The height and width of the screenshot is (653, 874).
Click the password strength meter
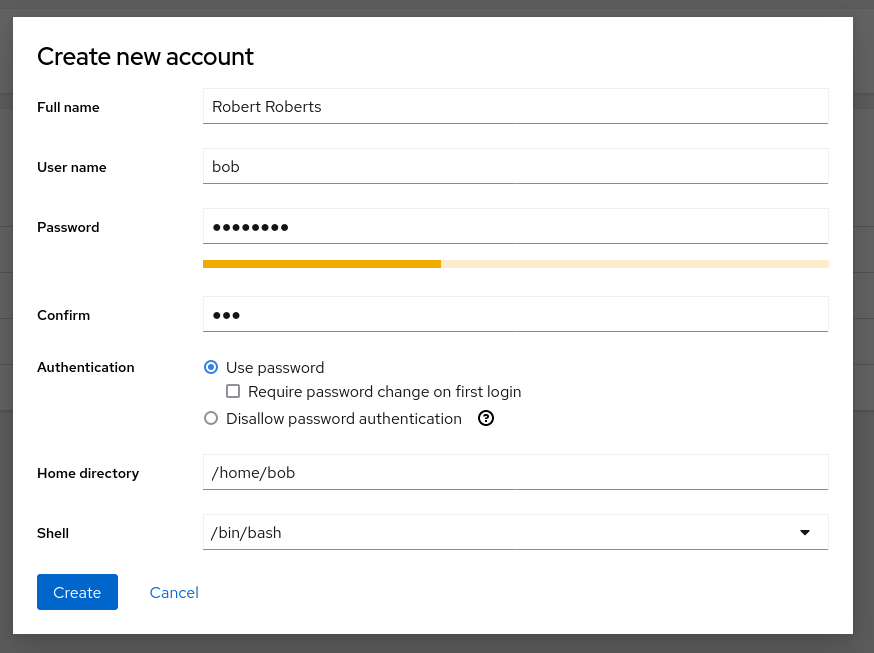coord(515,264)
